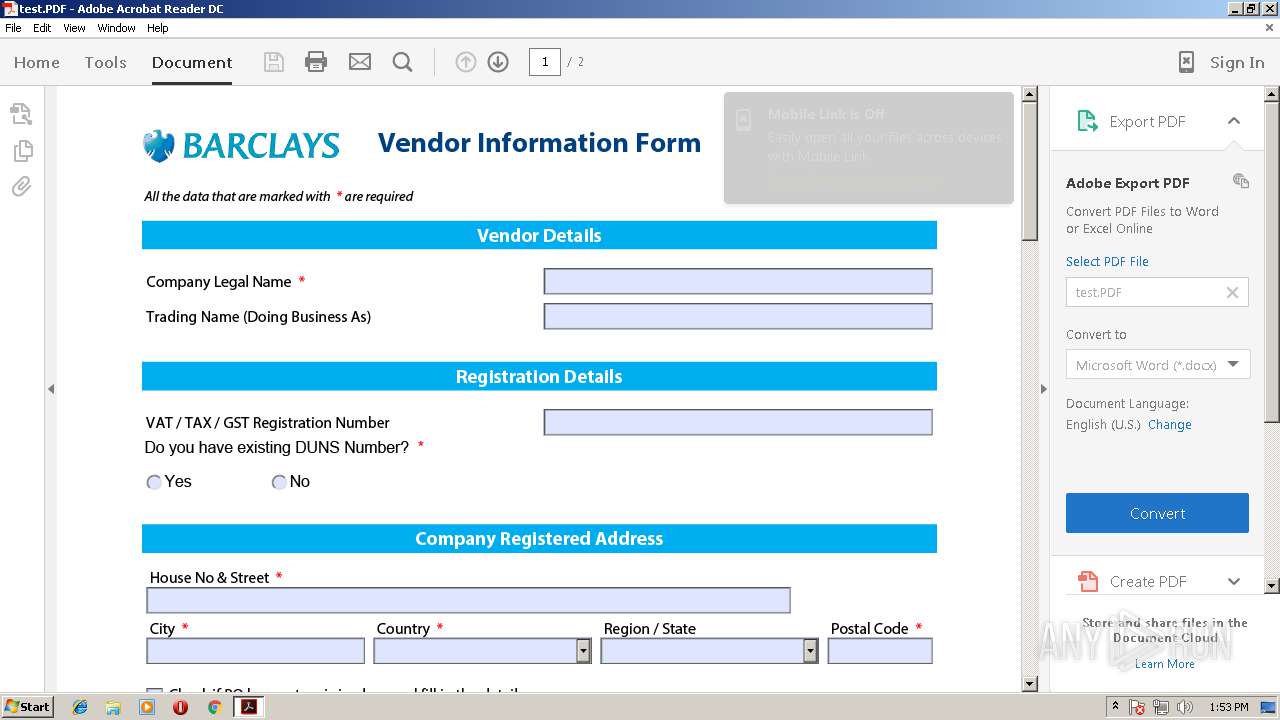The image size is (1280, 720).
Task: Click the document scroll down arrow
Action: click(x=1030, y=684)
